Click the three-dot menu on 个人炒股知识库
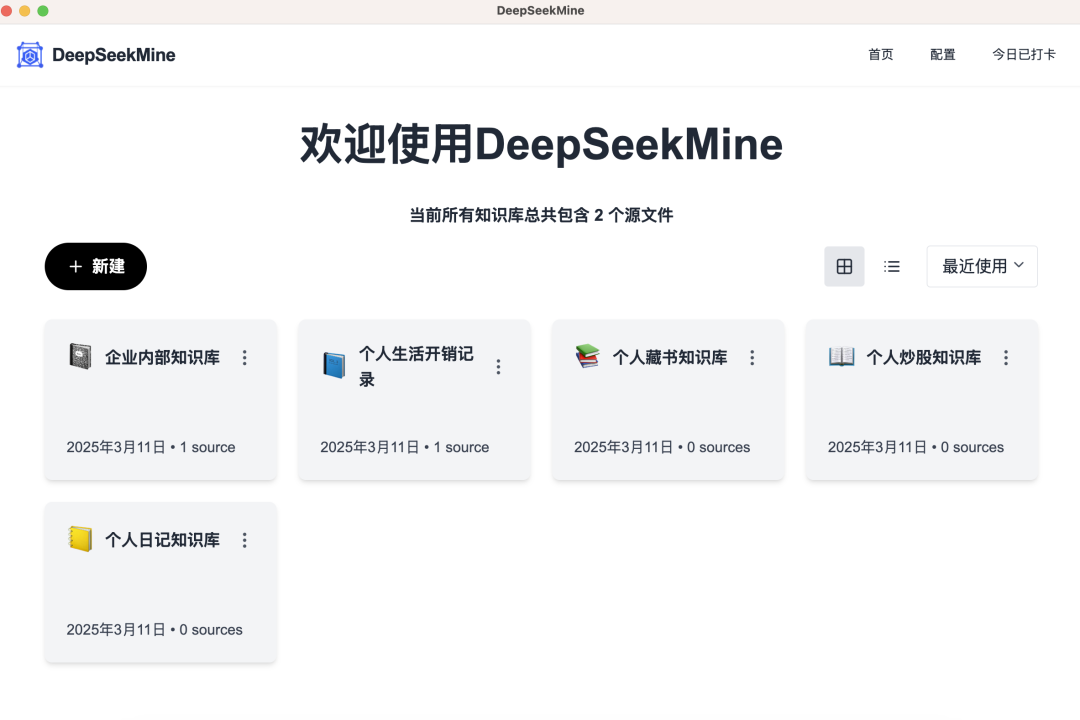1080x720 pixels. click(x=1006, y=357)
